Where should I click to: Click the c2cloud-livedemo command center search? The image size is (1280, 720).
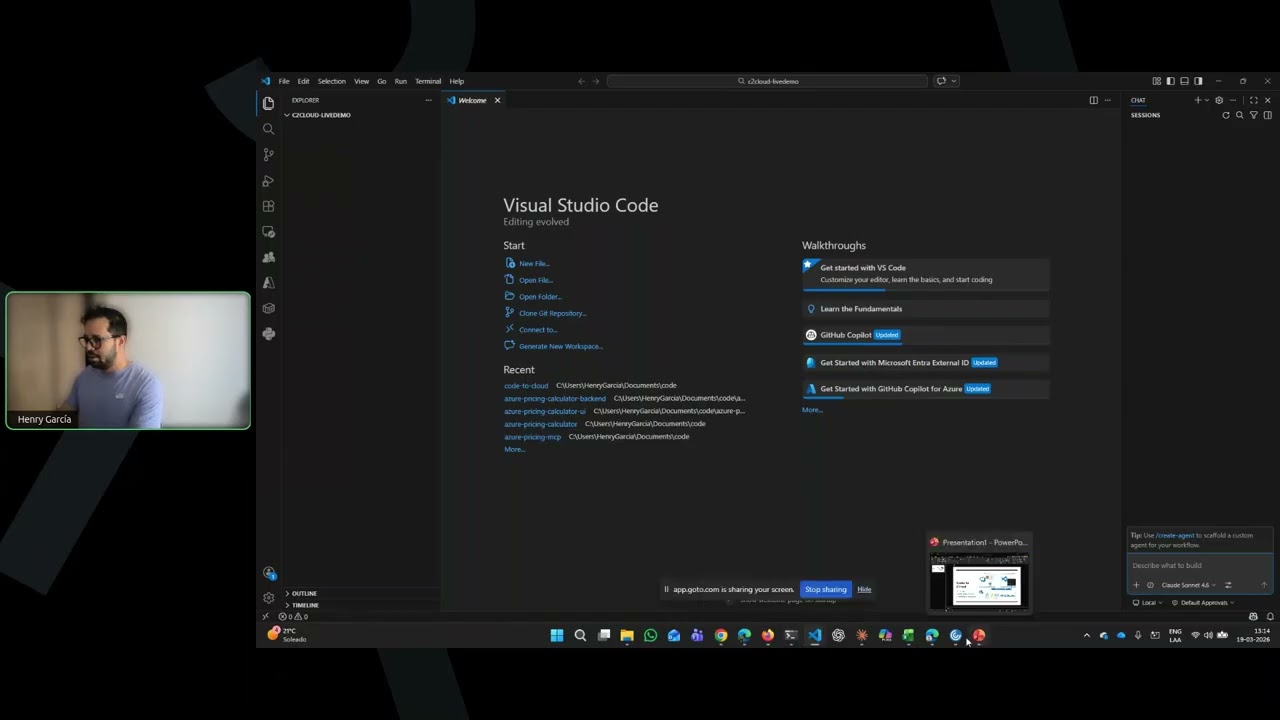768,81
